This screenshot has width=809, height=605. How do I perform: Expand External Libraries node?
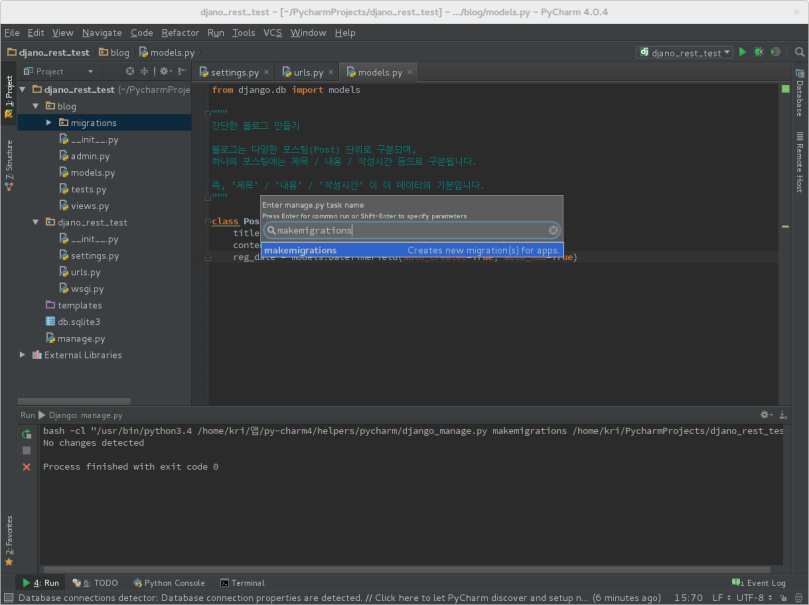(x=22, y=355)
